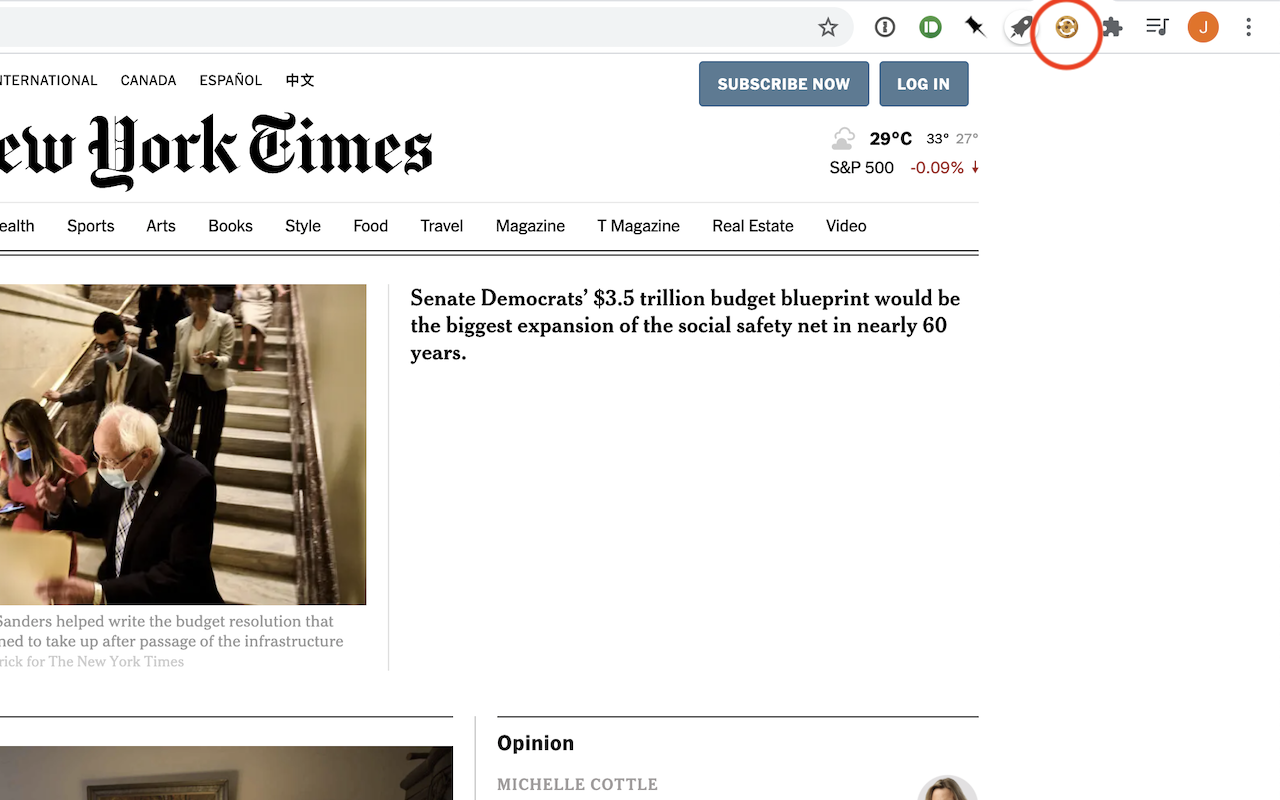The image size is (1280, 800).
Task: Open the Video section
Action: click(846, 226)
